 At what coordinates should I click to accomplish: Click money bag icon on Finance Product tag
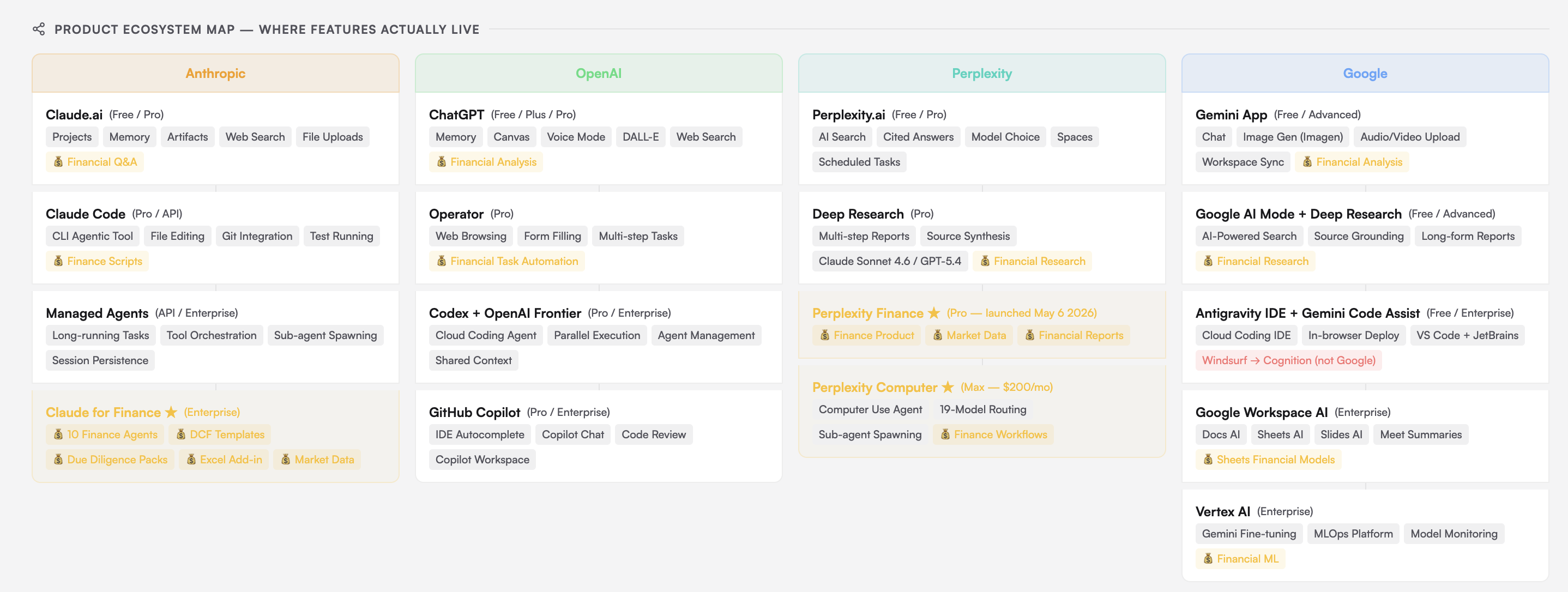coord(825,335)
